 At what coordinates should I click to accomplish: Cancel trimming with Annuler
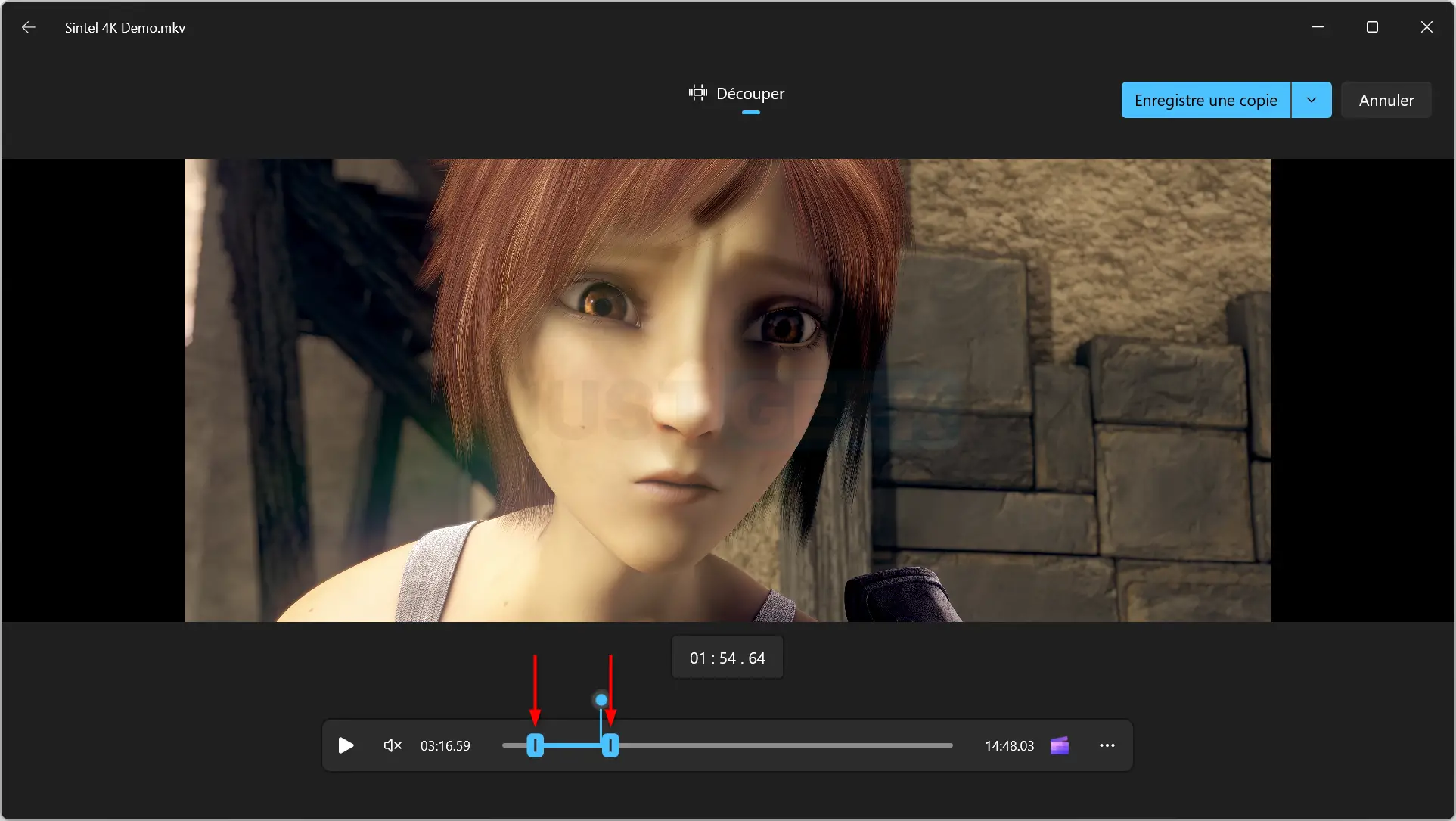pyautogui.click(x=1386, y=100)
